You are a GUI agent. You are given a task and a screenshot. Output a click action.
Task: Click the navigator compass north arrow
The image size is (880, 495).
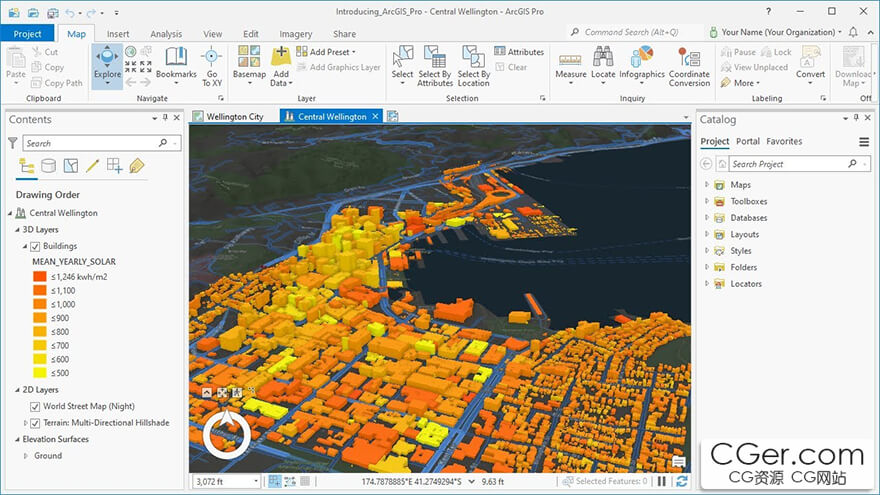227,419
